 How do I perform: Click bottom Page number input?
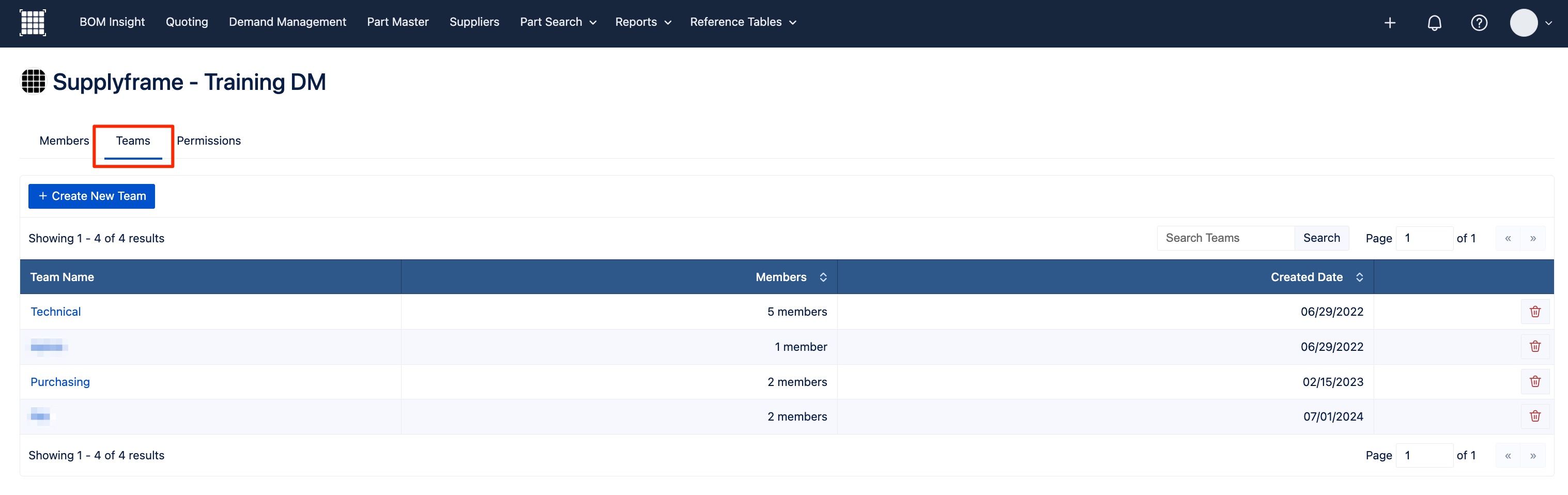[1424, 455]
